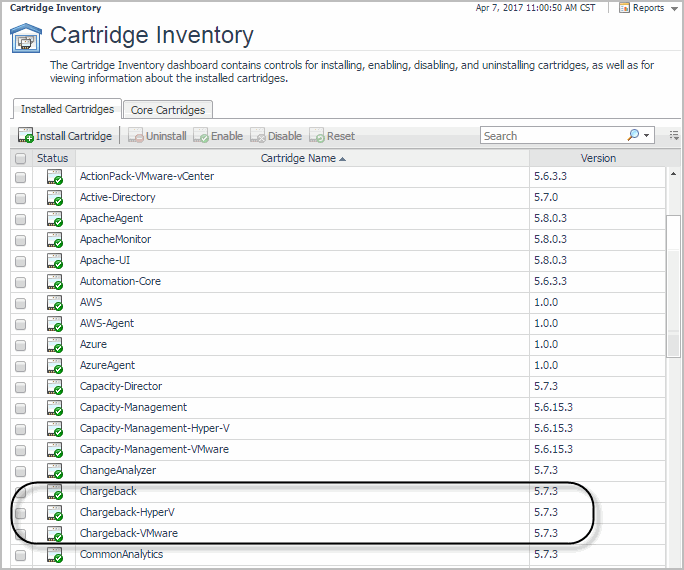This screenshot has height=570, width=684.
Task: Click the Reset cartridge button
Action: pos(332,136)
